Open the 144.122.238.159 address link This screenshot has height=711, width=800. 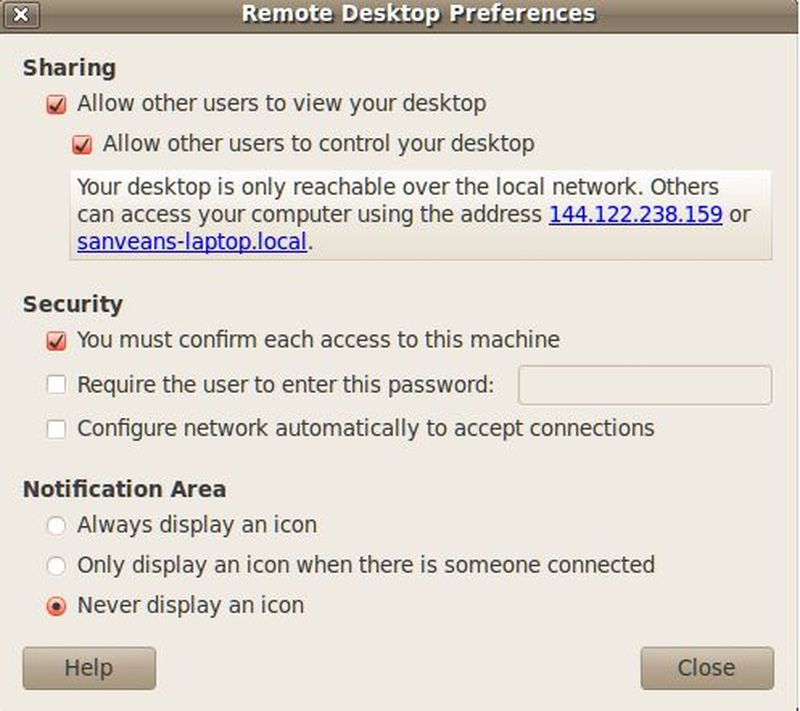pos(635,215)
